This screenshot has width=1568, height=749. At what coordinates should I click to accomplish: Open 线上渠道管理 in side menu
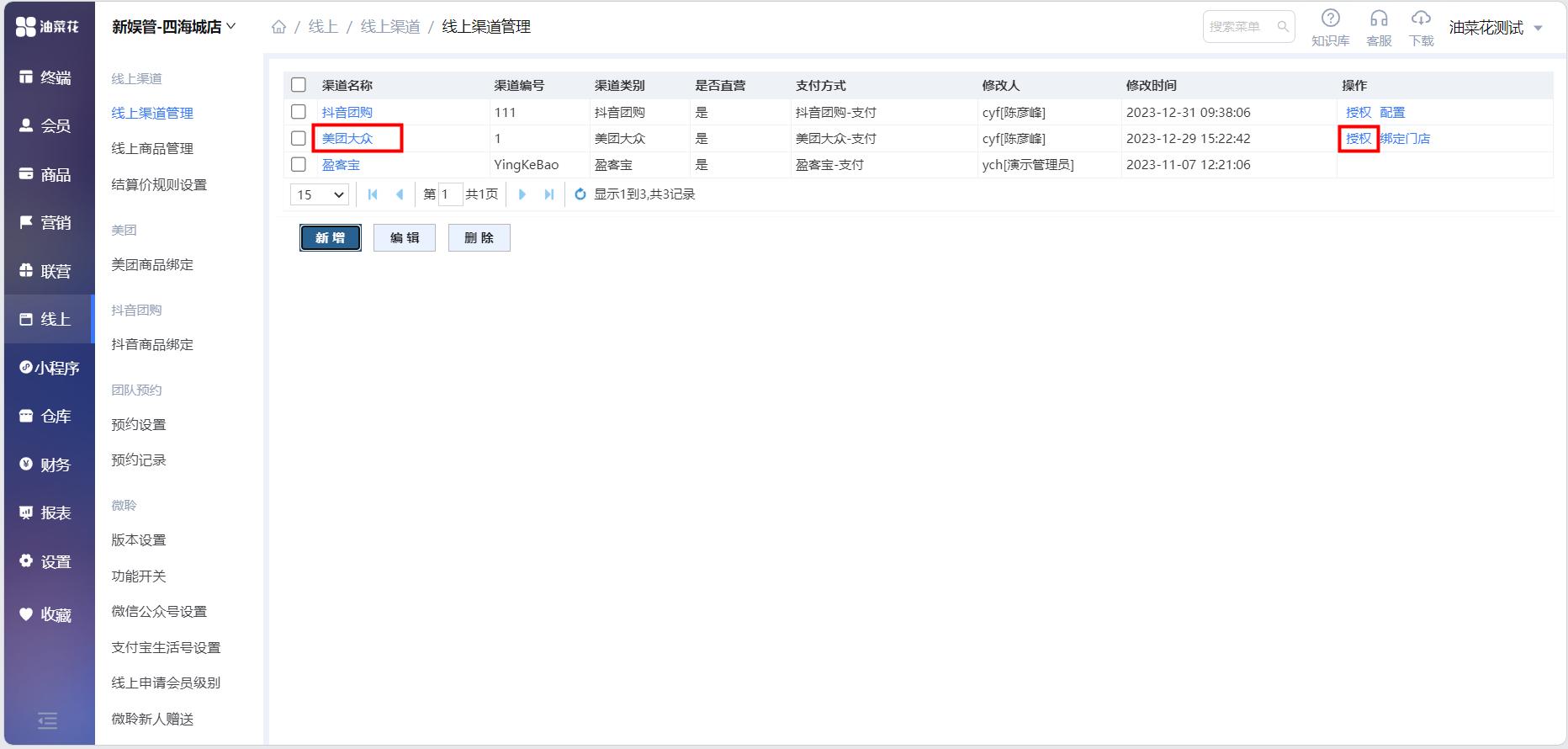point(152,113)
